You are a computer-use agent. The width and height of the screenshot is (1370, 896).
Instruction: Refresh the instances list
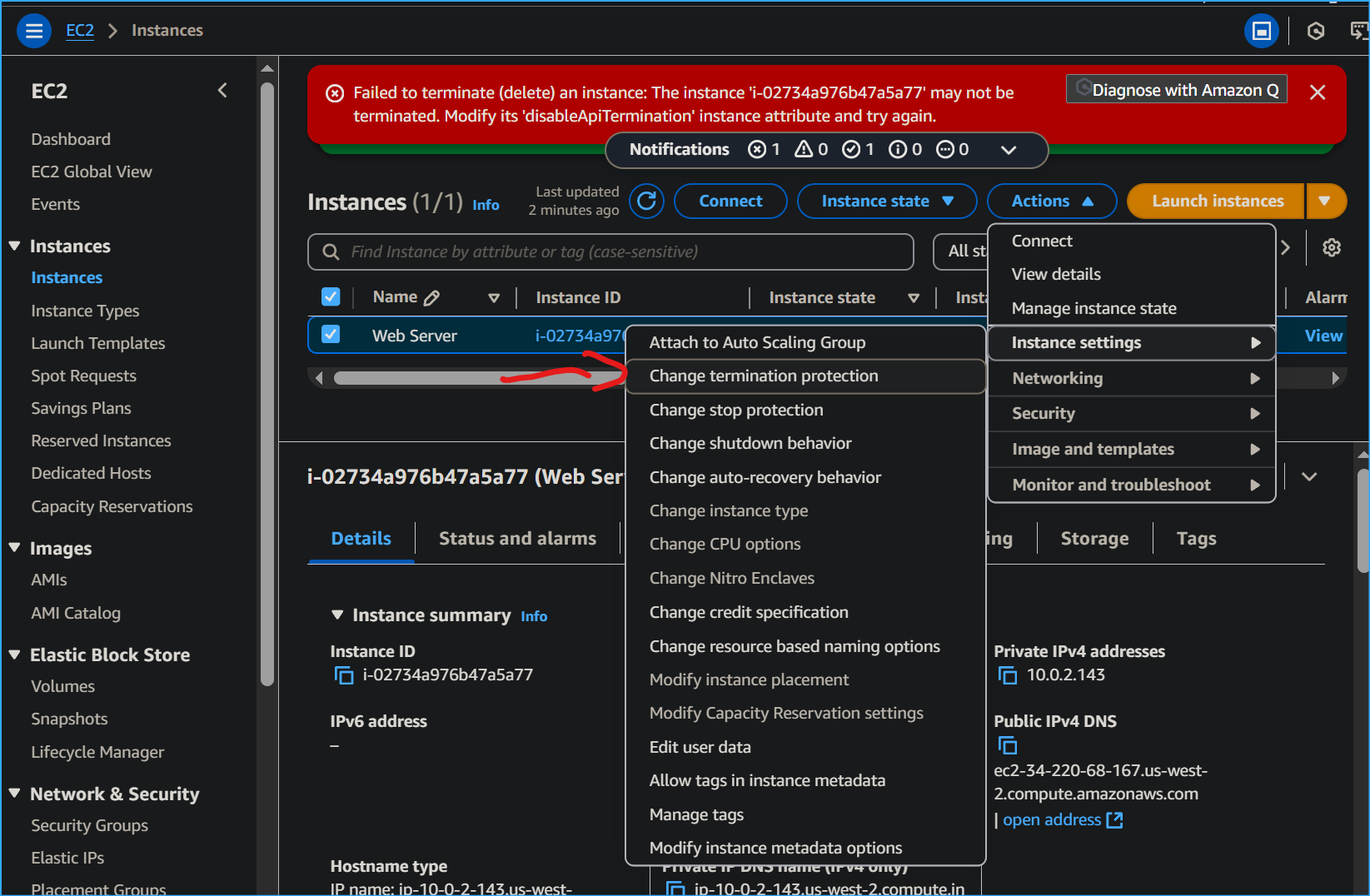[647, 201]
